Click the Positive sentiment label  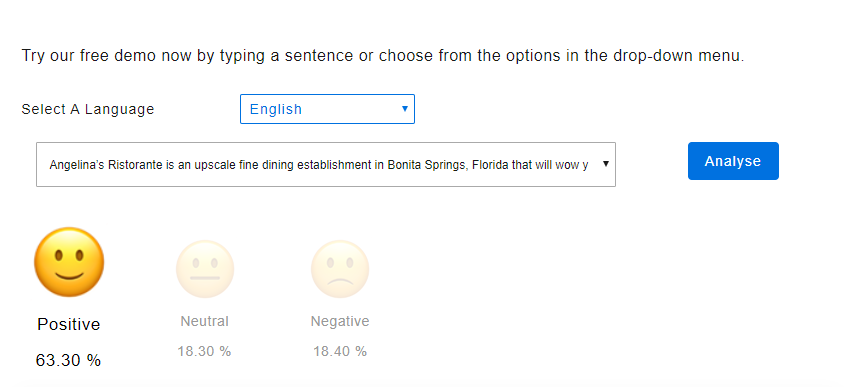pyautogui.click(x=69, y=324)
